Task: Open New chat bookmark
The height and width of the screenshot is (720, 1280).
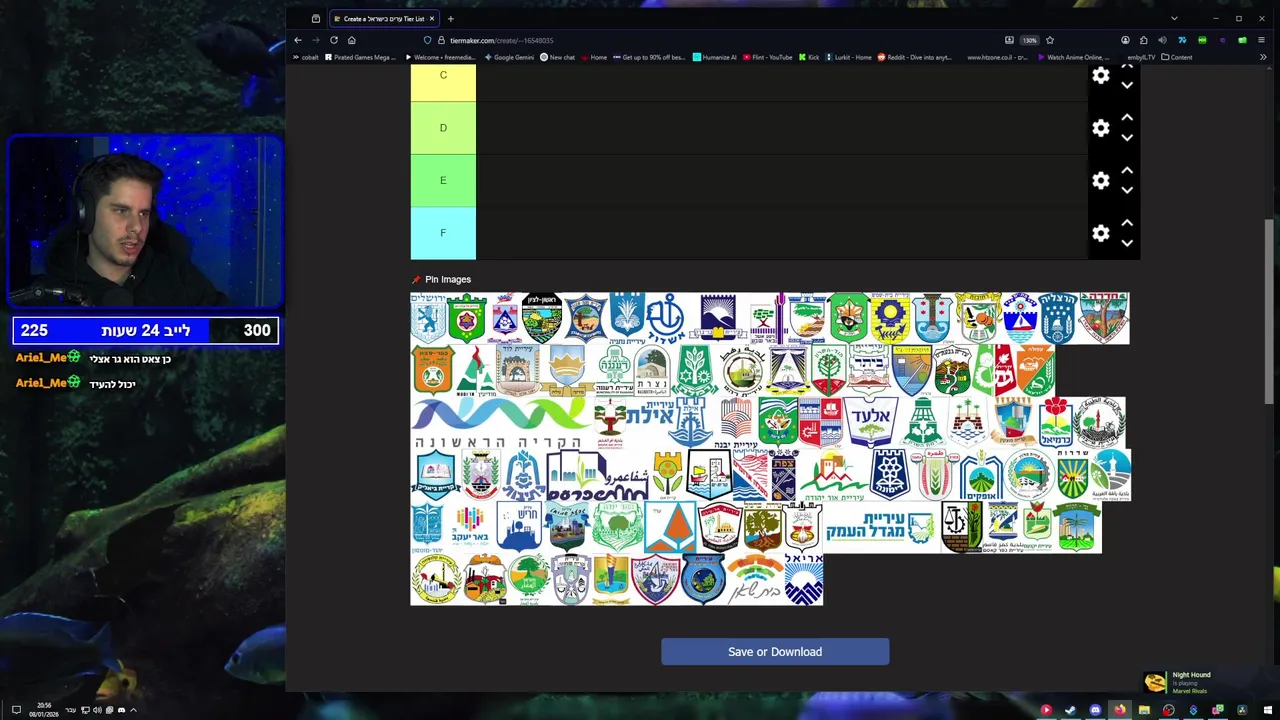Action: [x=558, y=57]
